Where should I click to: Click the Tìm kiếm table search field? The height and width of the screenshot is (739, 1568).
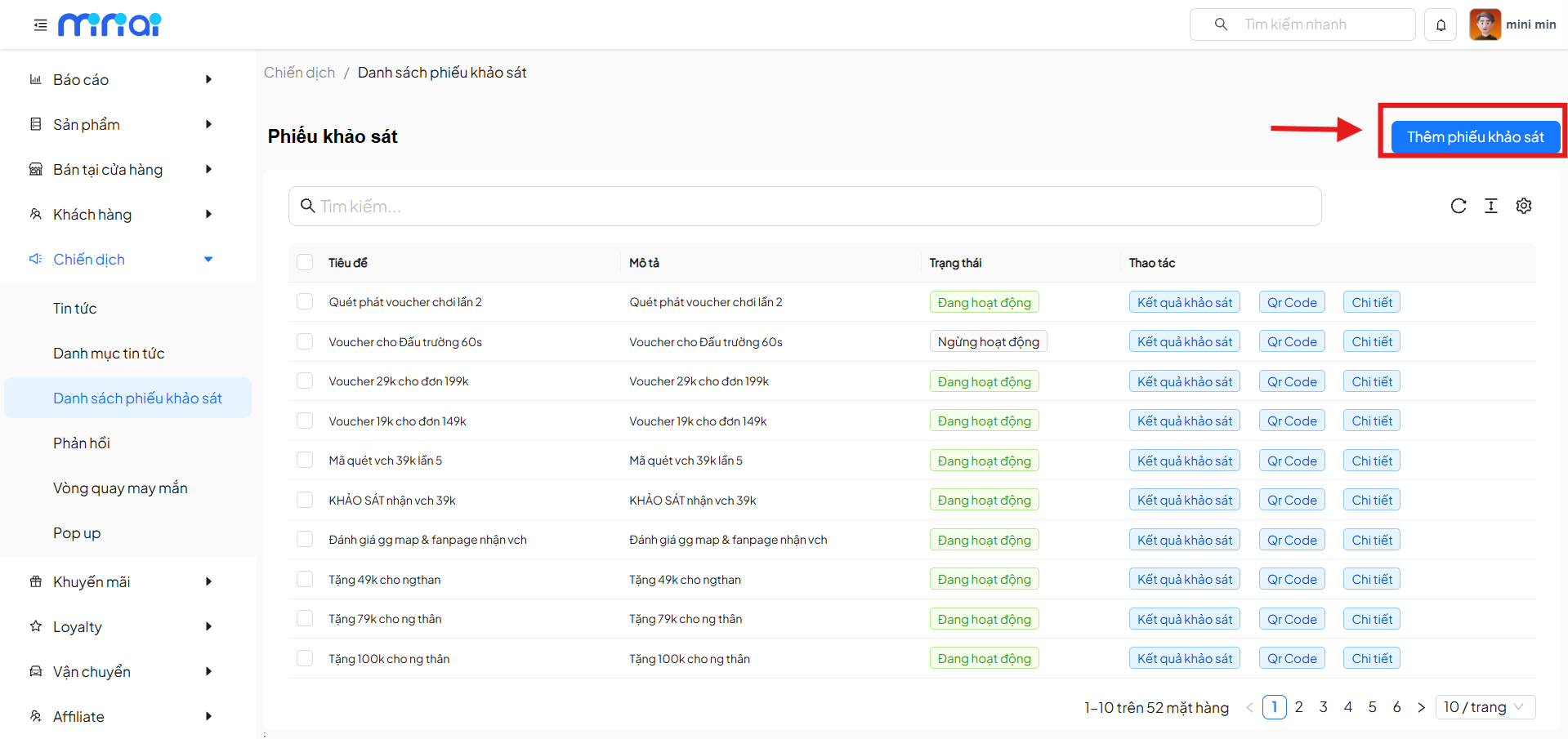(805, 207)
